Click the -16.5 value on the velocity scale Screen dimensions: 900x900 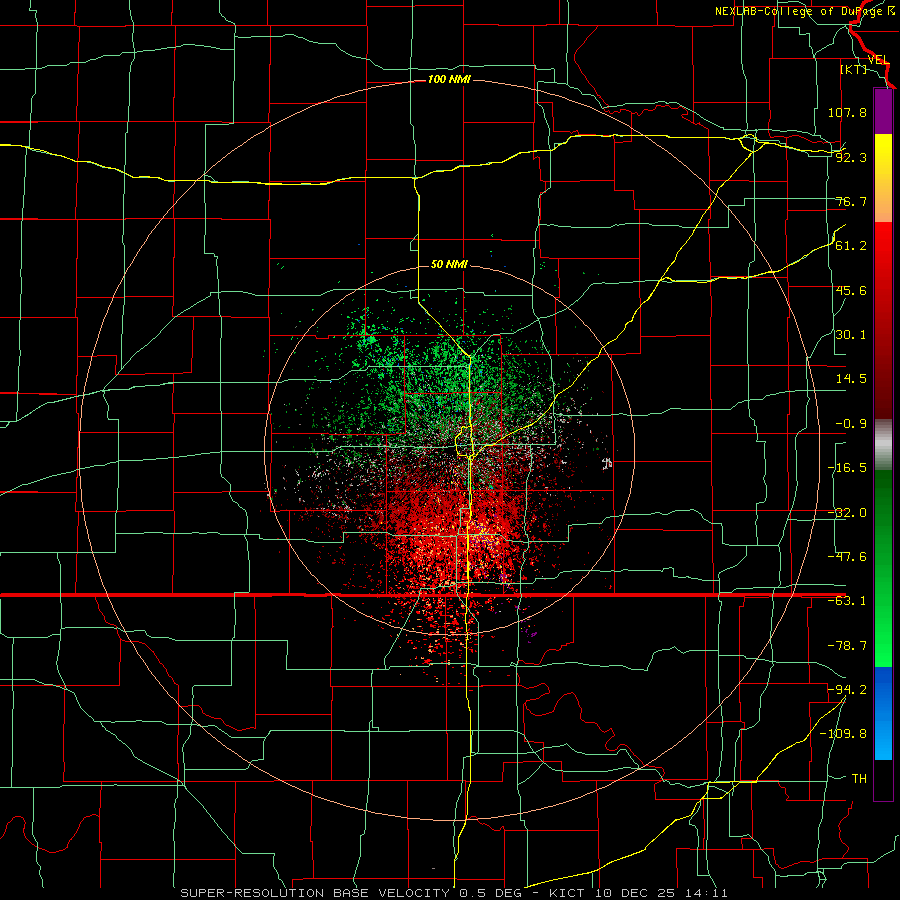[x=847, y=468]
